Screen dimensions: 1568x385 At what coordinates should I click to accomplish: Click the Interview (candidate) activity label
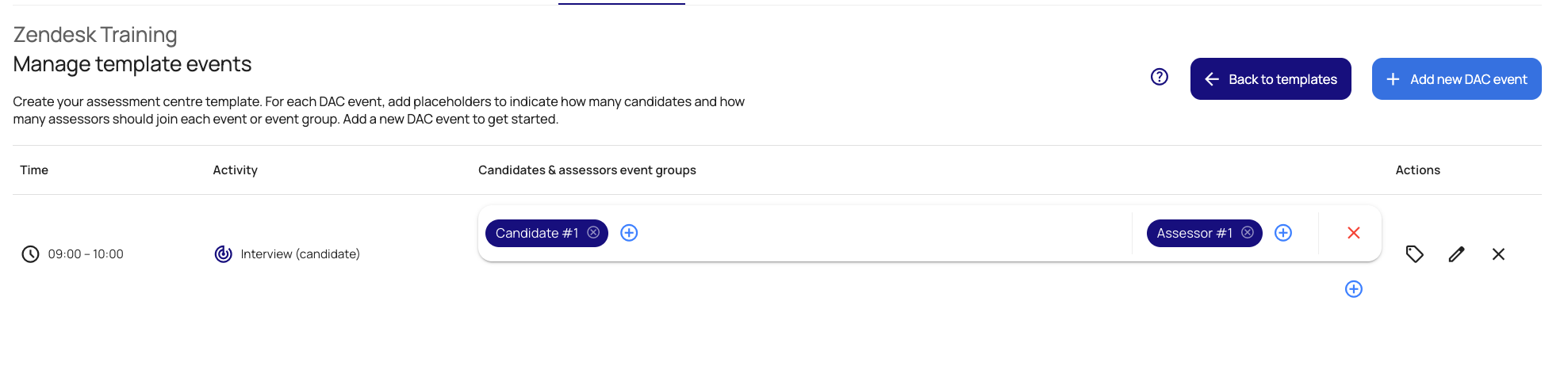[x=300, y=254]
